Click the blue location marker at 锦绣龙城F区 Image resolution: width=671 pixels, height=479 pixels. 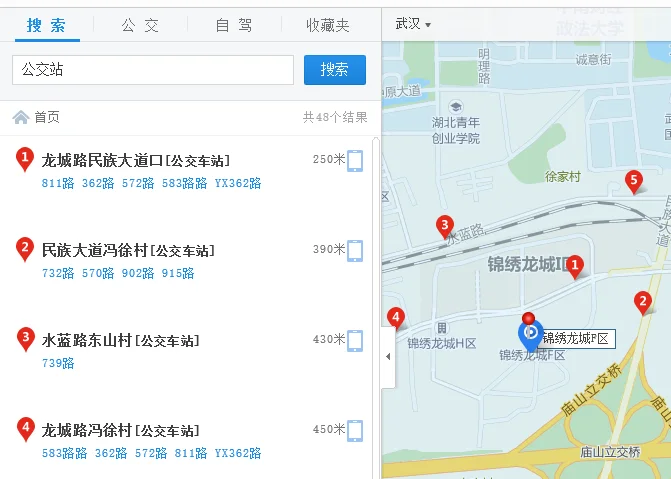(x=531, y=336)
